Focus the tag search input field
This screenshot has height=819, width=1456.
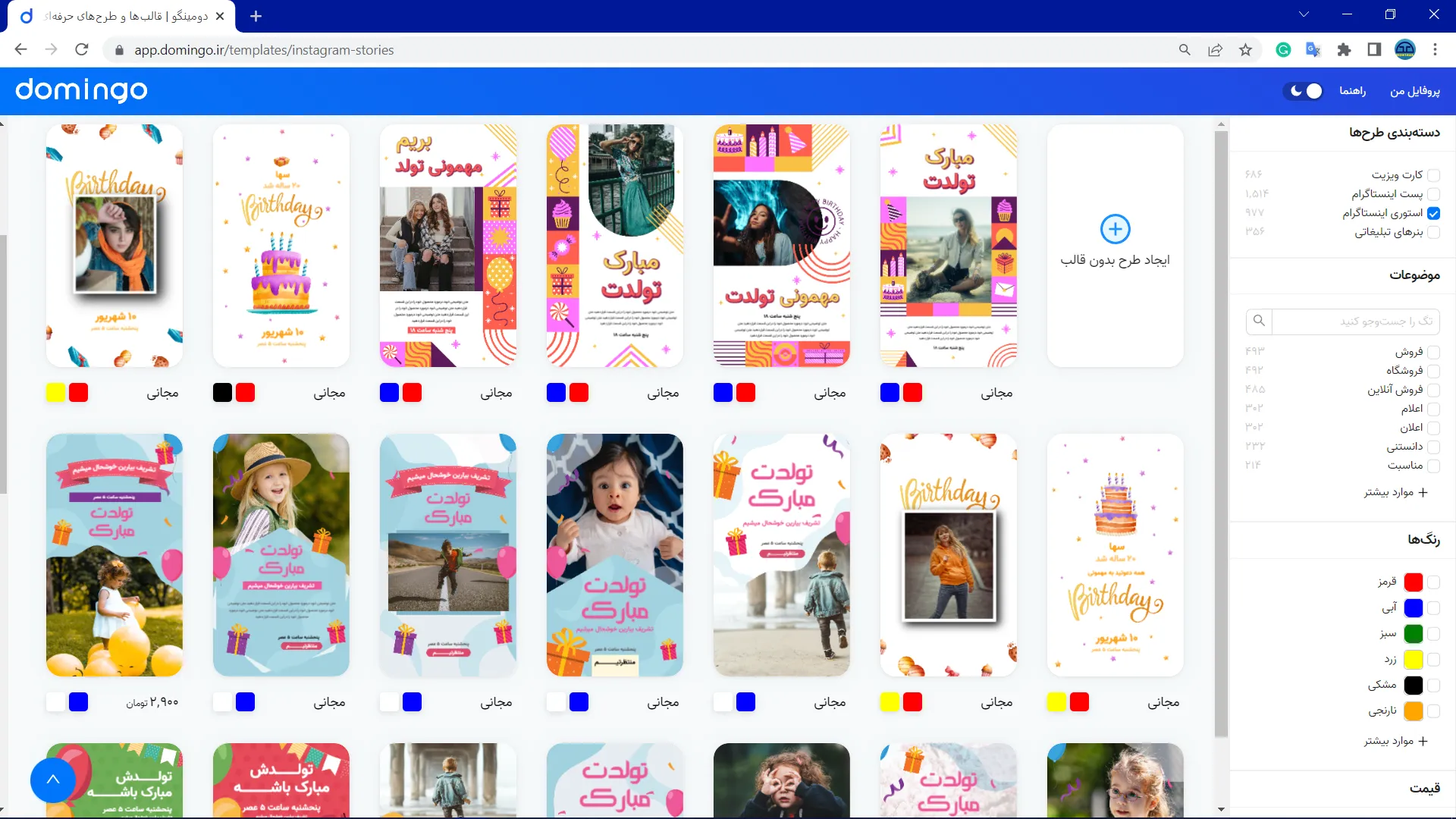click(x=1355, y=321)
